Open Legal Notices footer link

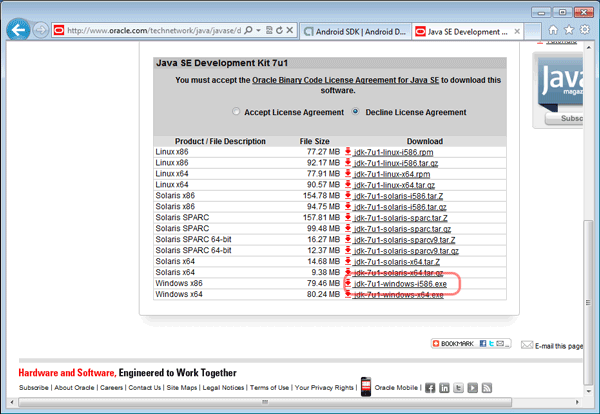(x=223, y=388)
